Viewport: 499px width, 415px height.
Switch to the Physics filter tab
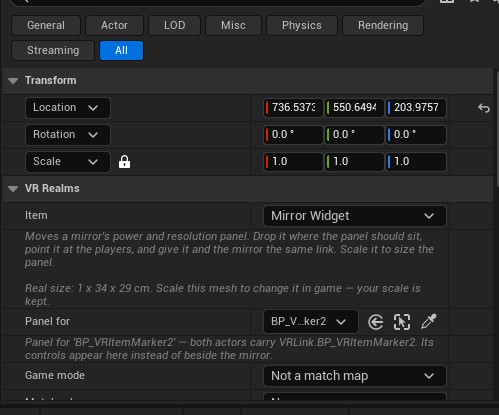pos(302,25)
